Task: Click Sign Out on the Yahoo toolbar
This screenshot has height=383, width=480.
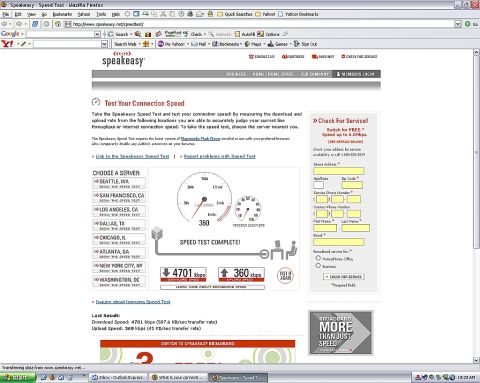Action: 305,44
